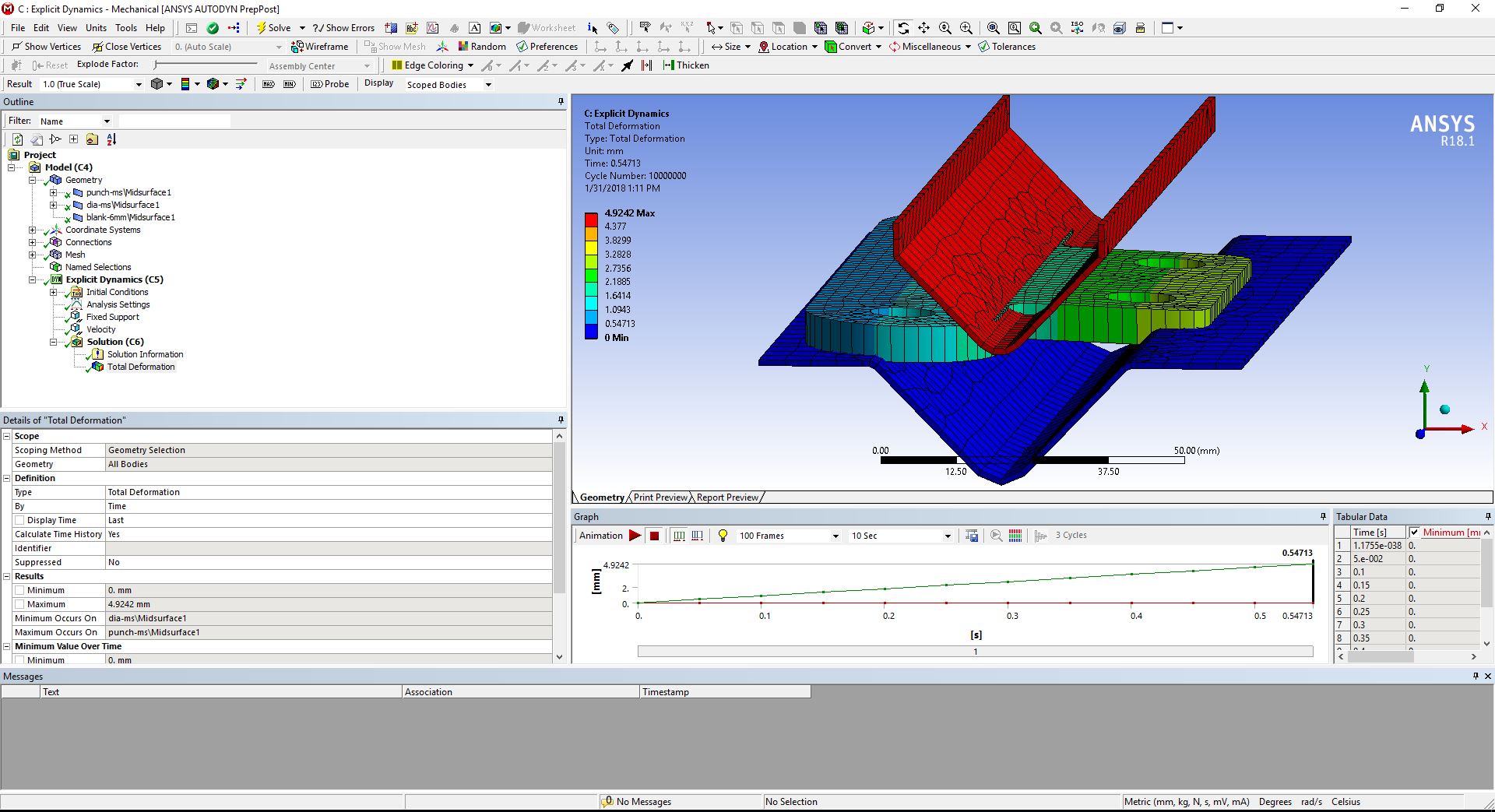This screenshot has width=1495, height=812.
Task: Check the Minimum Value Over Time checkbox
Action: click(x=20, y=660)
